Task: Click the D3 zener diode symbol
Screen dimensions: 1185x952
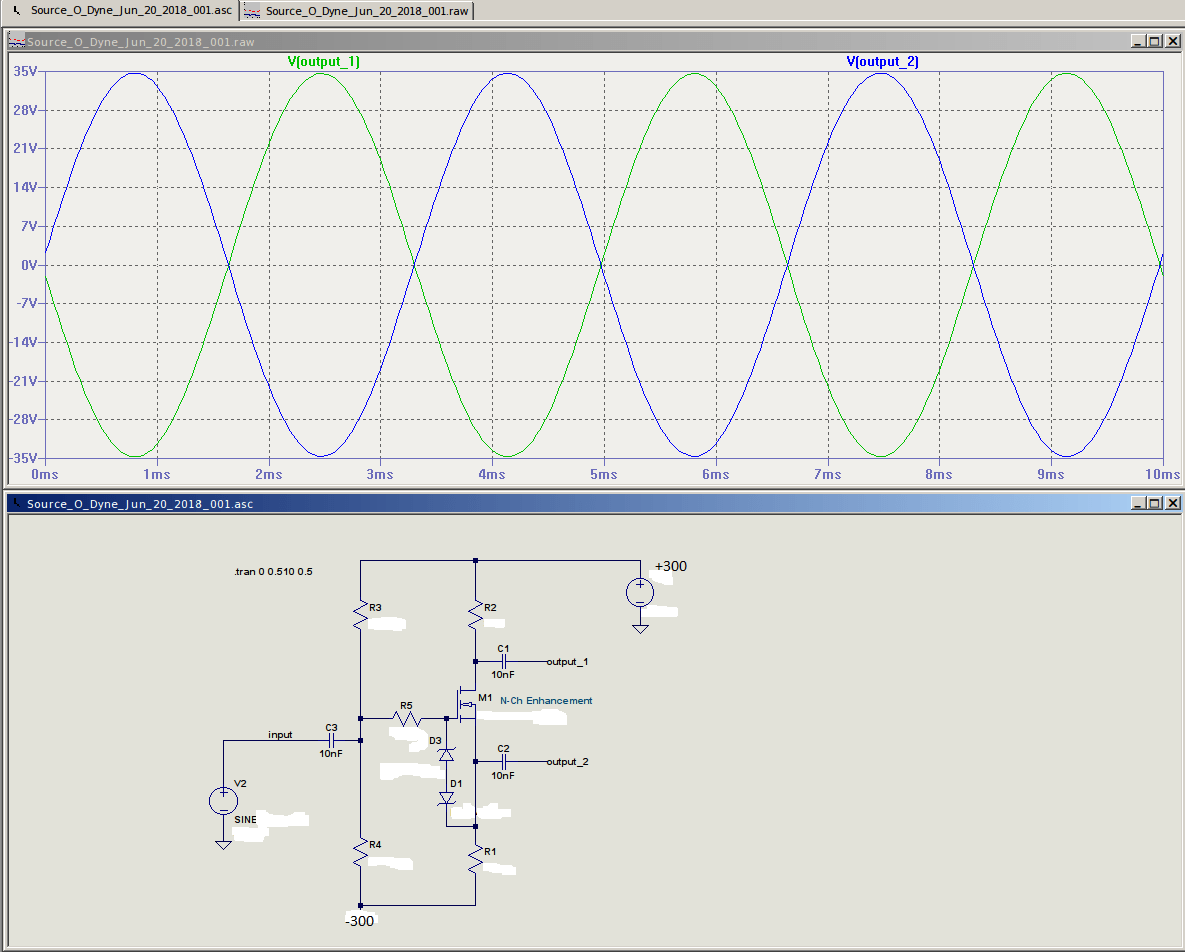Action: pos(447,754)
